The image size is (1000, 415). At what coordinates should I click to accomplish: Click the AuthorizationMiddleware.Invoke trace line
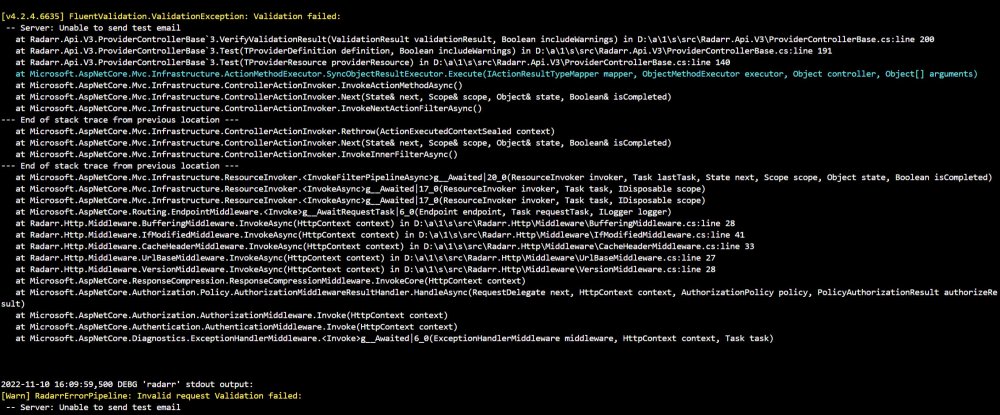tap(232, 316)
